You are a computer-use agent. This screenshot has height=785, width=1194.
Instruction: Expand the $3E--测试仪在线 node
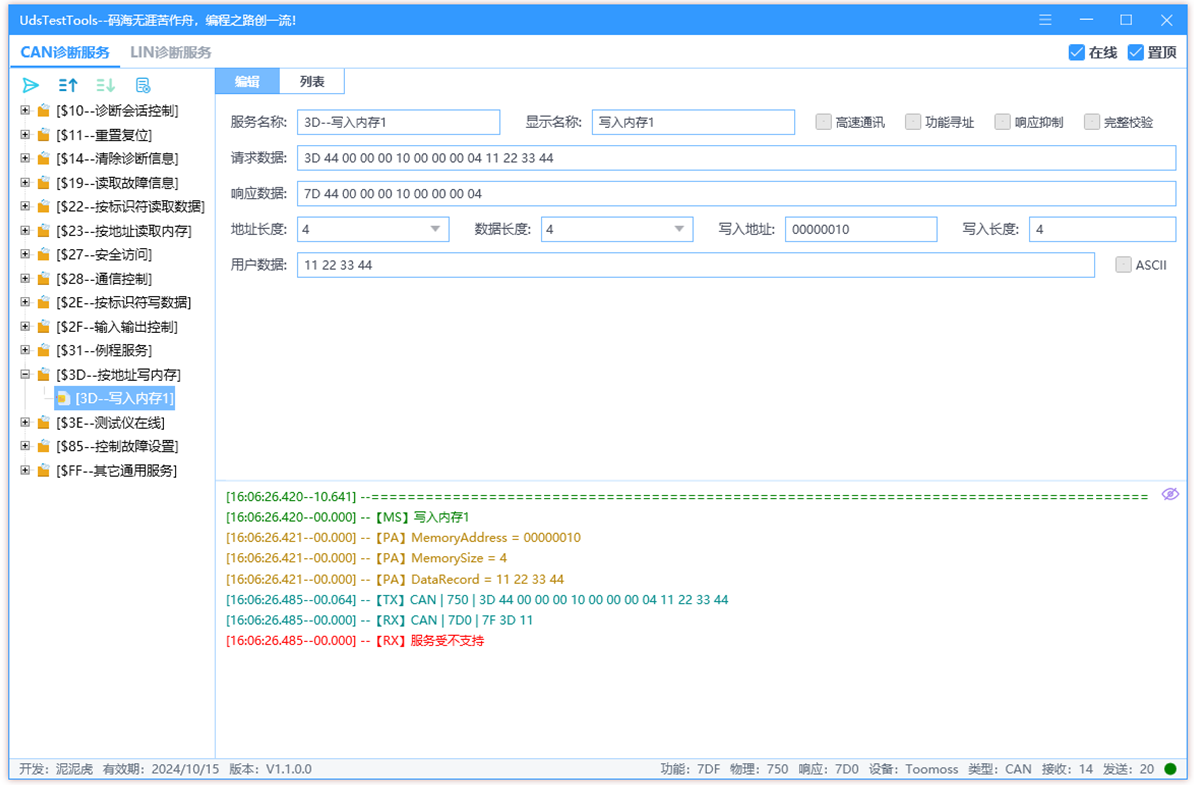point(25,422)
